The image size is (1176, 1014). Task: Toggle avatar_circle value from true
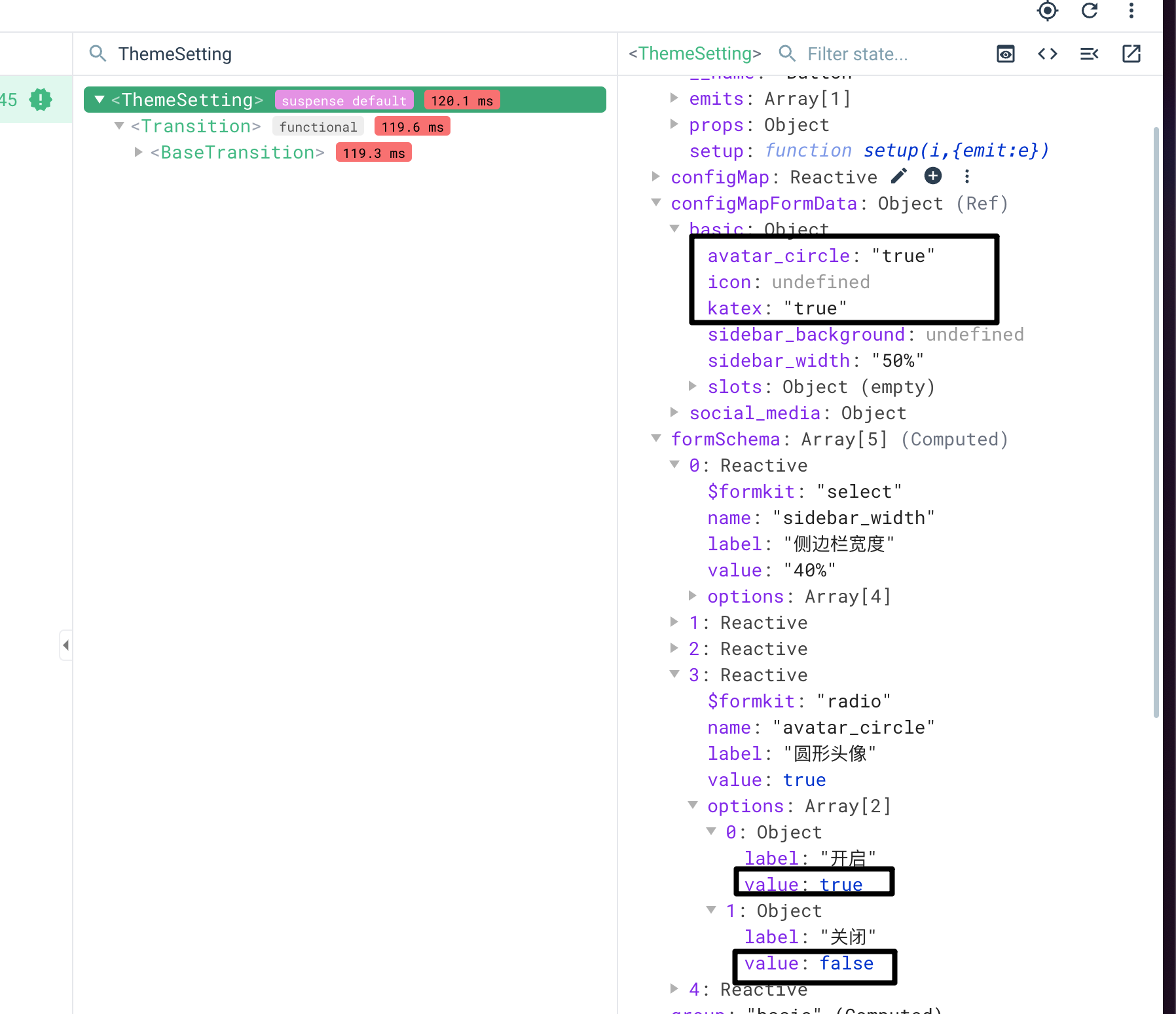point(903,255)
